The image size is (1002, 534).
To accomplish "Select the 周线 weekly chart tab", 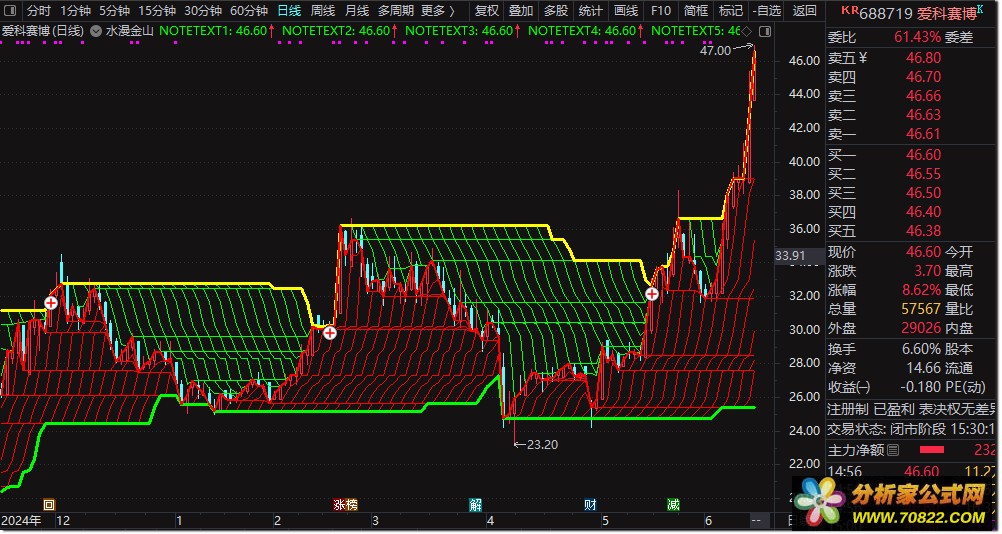I will 323,11.
